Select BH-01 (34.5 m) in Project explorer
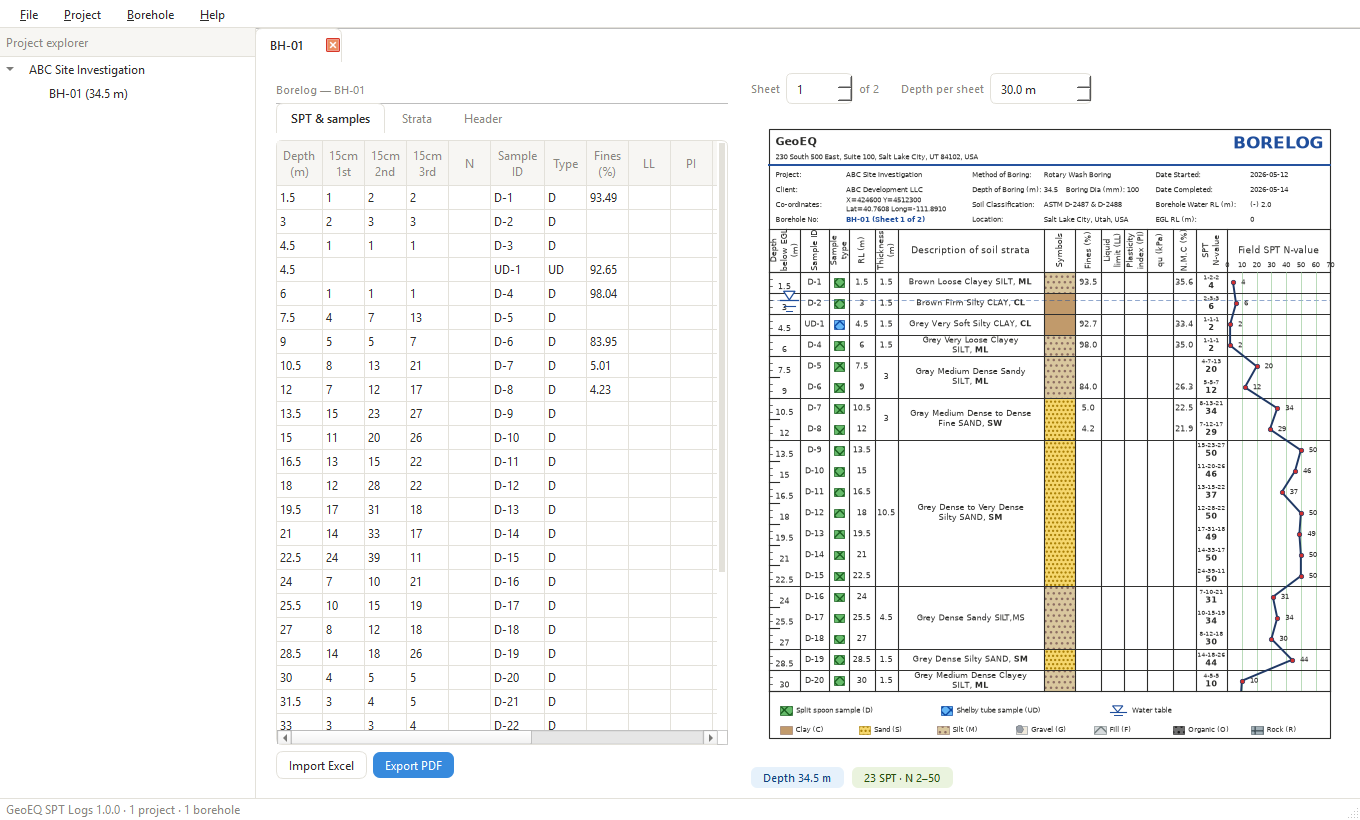 (88, 94)
